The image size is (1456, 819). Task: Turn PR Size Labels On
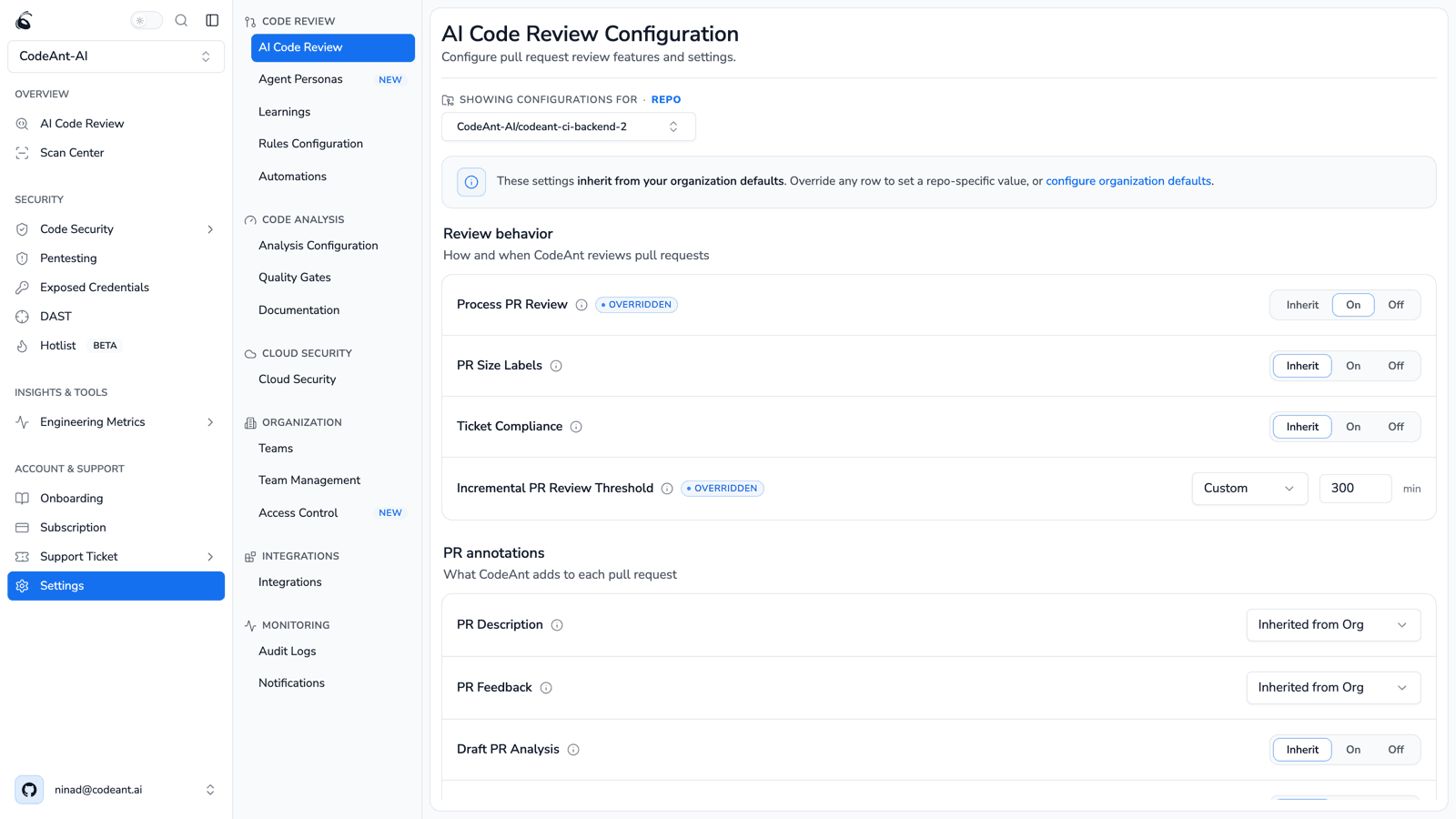1353,366
